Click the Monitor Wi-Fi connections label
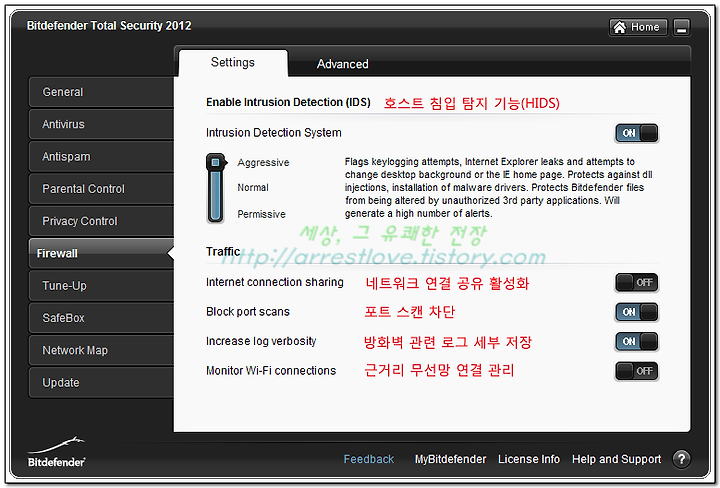The height and width of the screenshot is (488, 720). point(271,370)
